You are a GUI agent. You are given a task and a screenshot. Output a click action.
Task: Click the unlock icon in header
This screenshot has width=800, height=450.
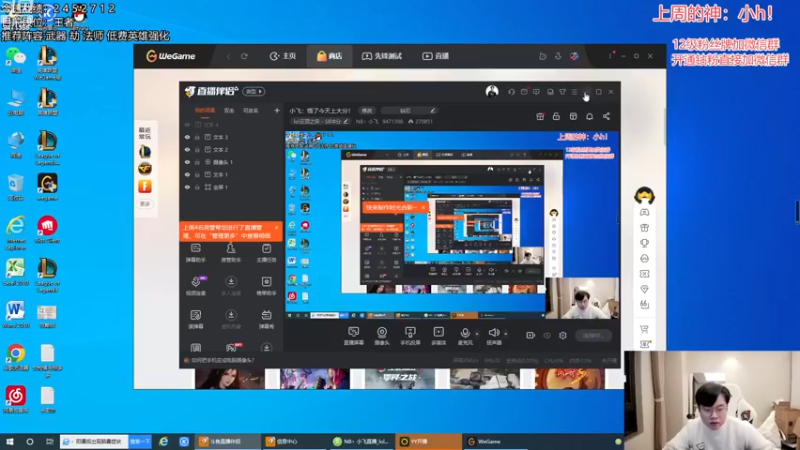(x=556, y=117)
